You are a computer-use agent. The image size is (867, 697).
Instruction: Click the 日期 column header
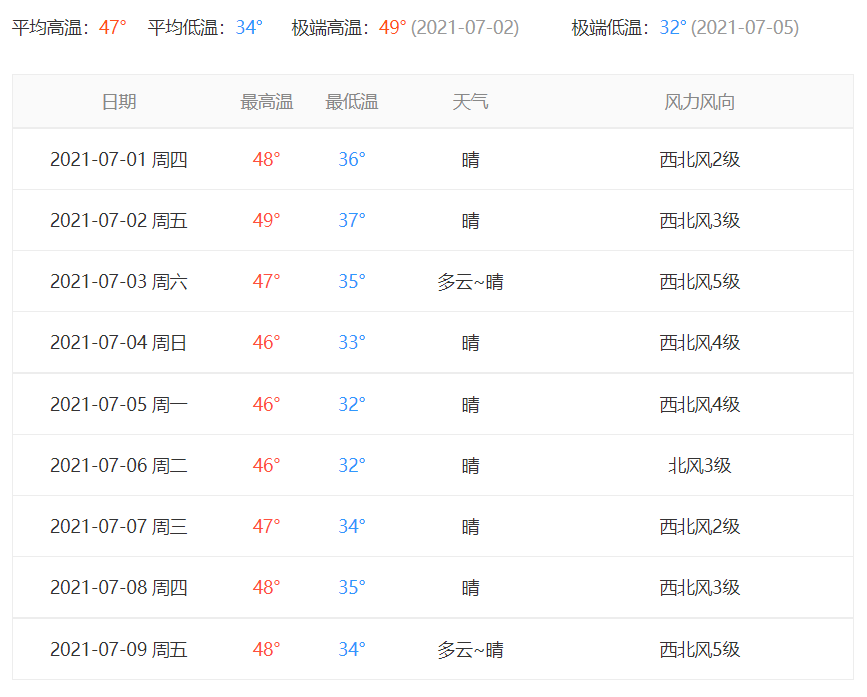point(119,102)
